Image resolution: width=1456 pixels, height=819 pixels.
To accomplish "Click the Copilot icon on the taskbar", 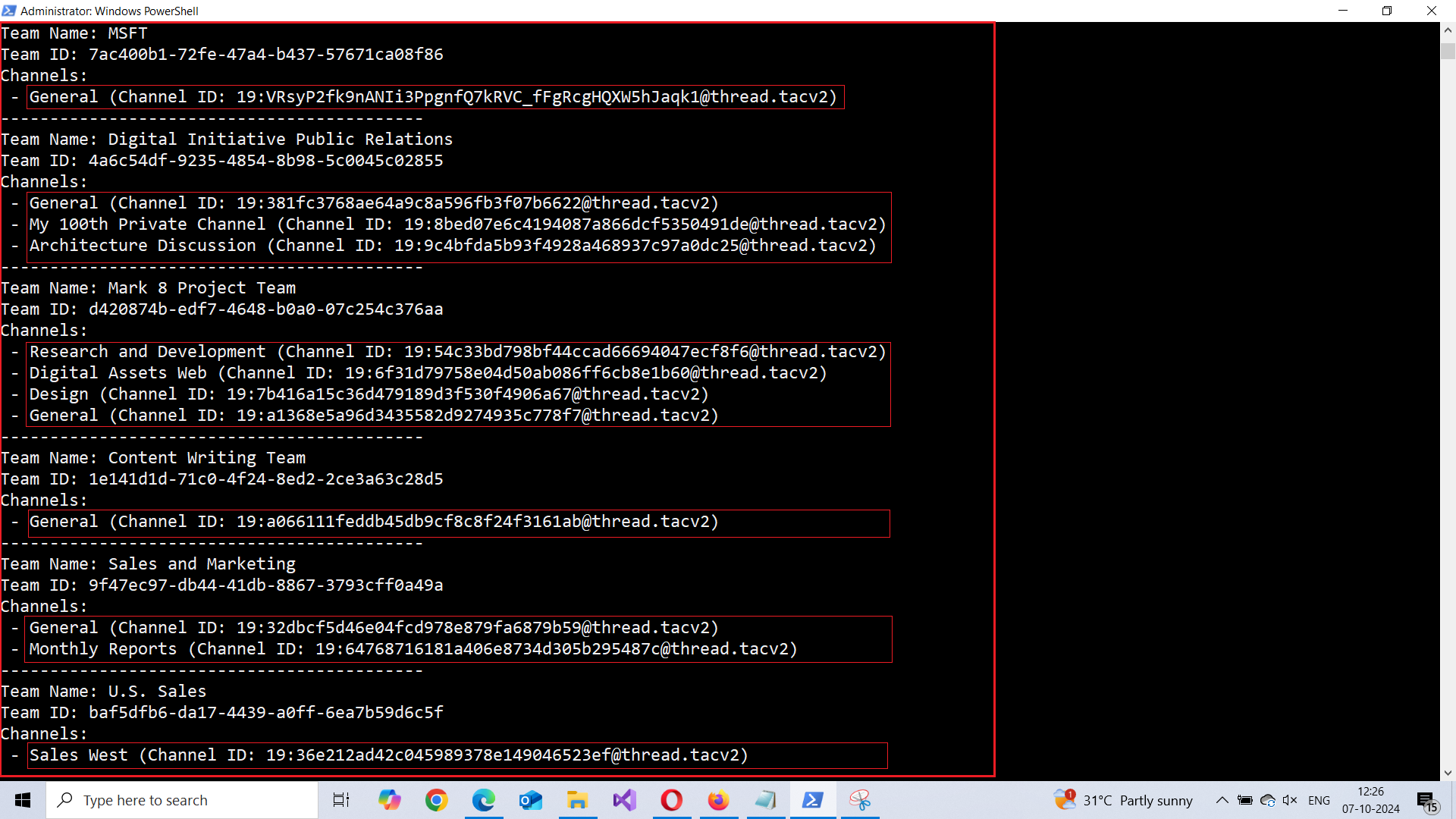I will click(389, 800).
